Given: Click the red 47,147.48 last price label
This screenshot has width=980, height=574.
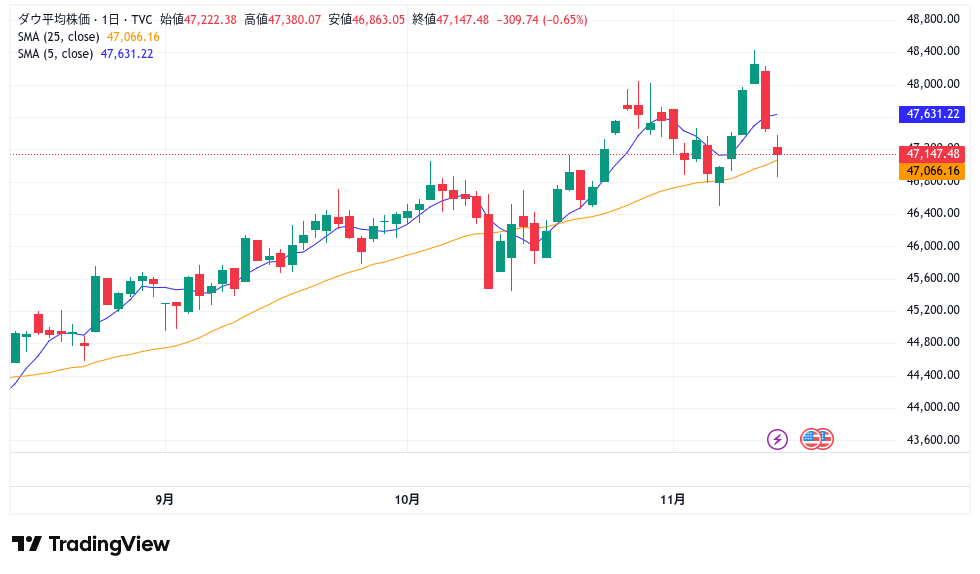Looking at the screenshot, I should coord(933,153).
